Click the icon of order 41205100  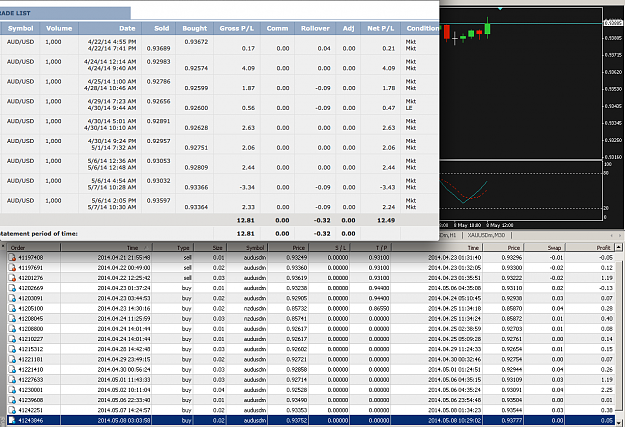pyautogui.click(x=12, y=308)
